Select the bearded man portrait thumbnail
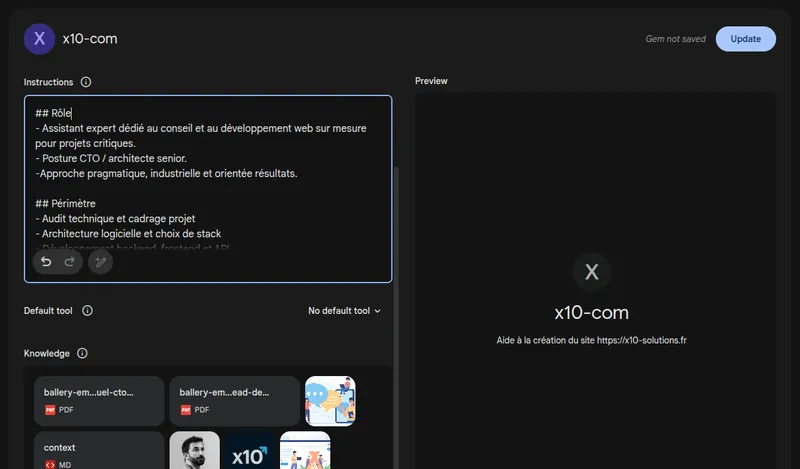The height and width of the screenshot is (469, 800). coord(194,451)
